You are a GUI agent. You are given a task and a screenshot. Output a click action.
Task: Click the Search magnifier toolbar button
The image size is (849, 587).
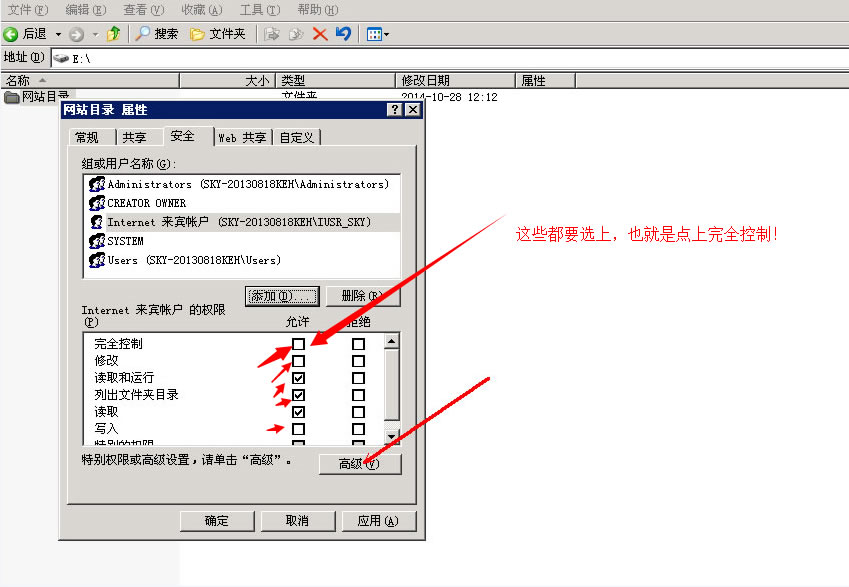tap(156, 34)
